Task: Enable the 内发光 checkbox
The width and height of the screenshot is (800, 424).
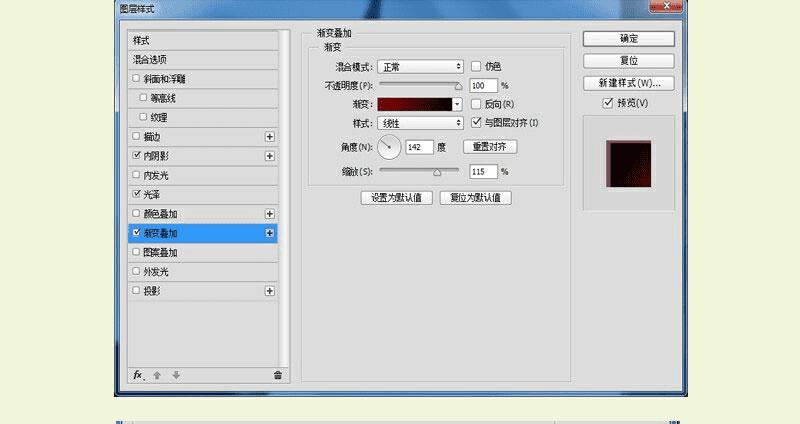Action: (x=136, y=174)
